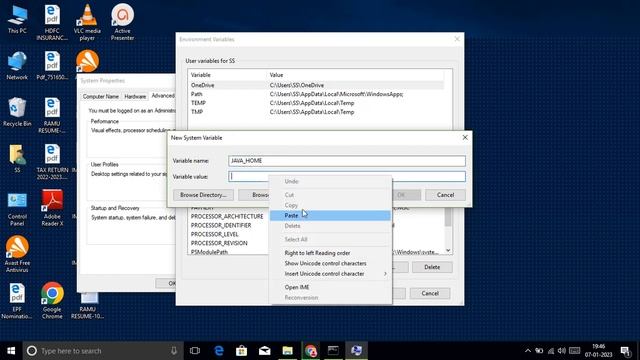Open Microsoft Store from taskbar
The image size is (640, 360).
(242, 351)
